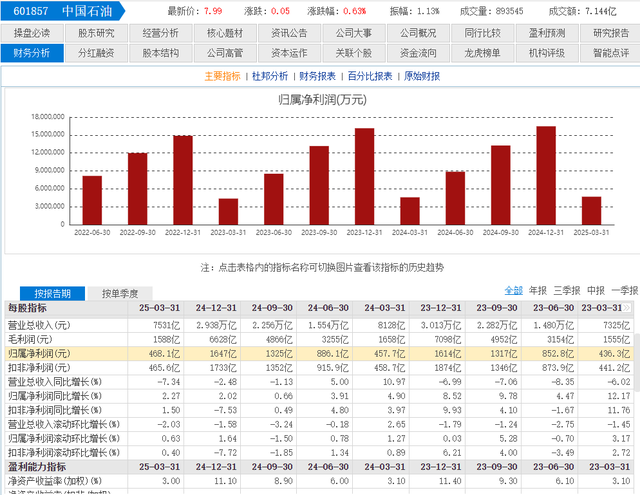640x495 pixels.
Task: Select the 财务分析 tab
Action: [x=32, y=53]
